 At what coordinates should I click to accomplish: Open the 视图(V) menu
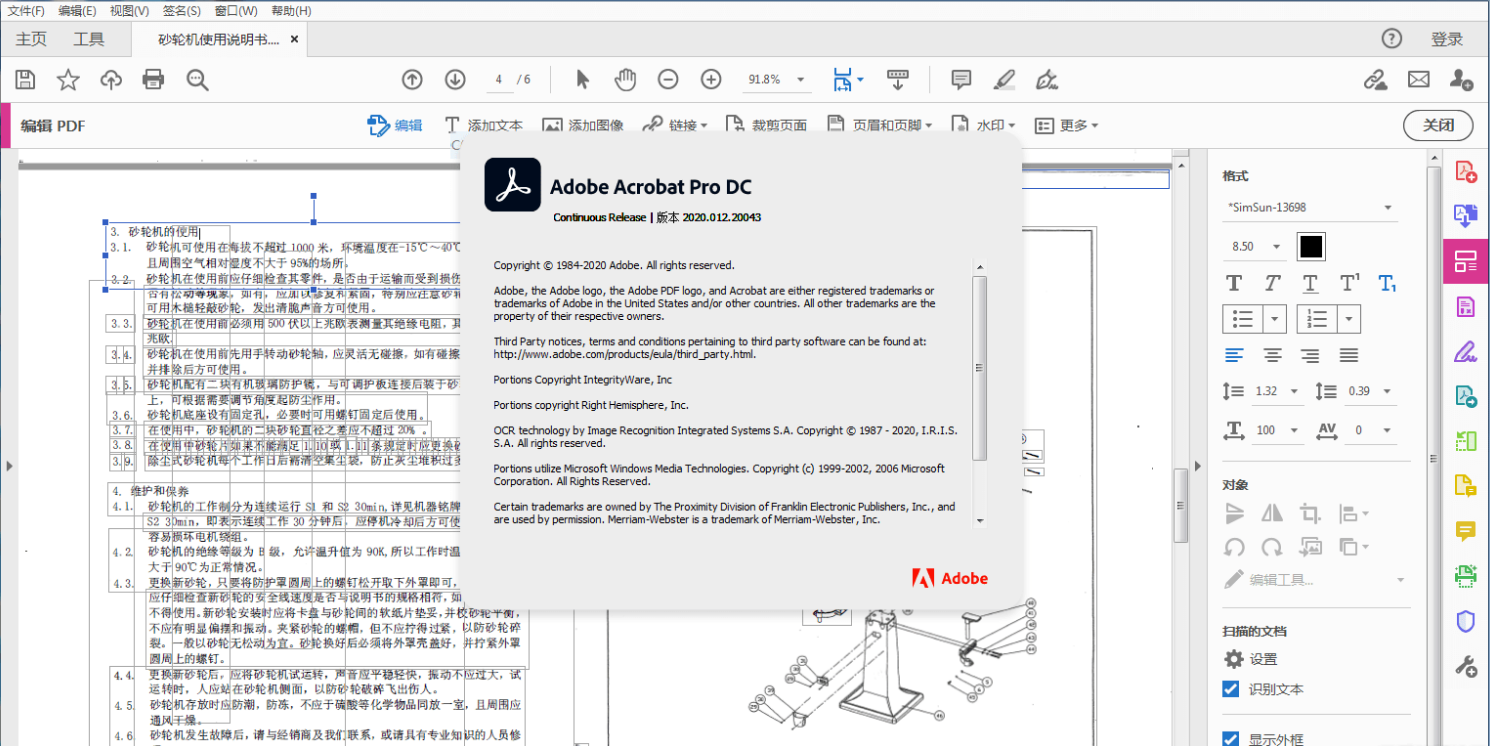(129, 11)
